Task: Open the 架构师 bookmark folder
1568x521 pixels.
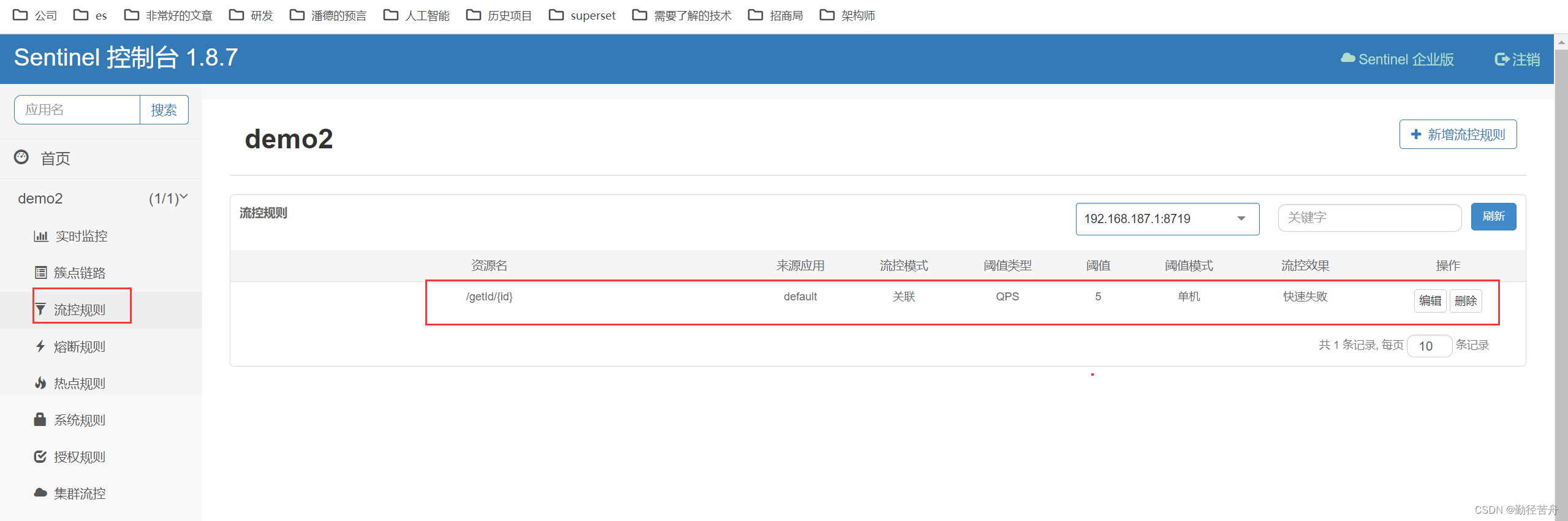Action: click(x=847, y=15)
